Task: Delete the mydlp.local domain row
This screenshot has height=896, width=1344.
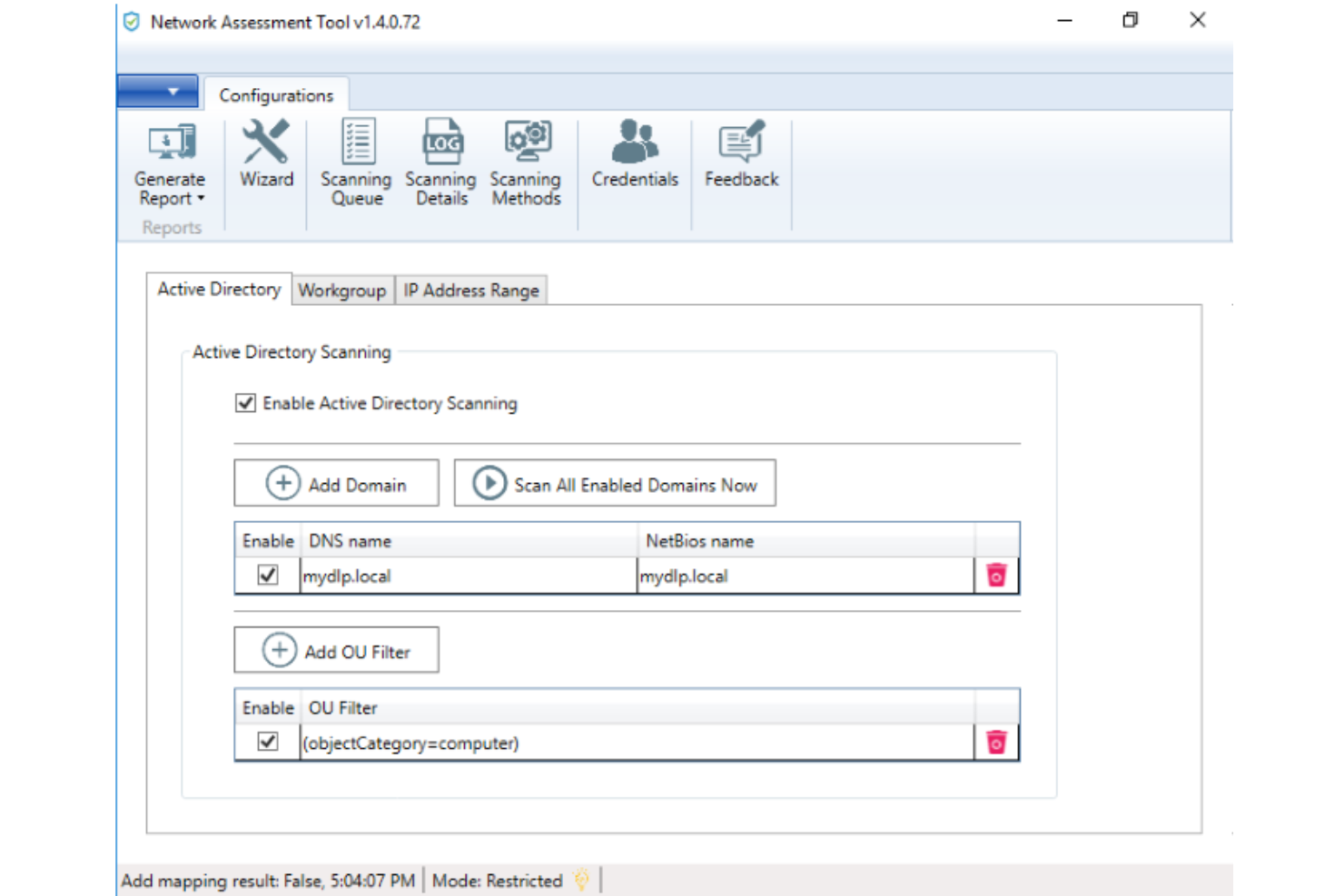Action: pyautogui.click(x=996, y=576)
